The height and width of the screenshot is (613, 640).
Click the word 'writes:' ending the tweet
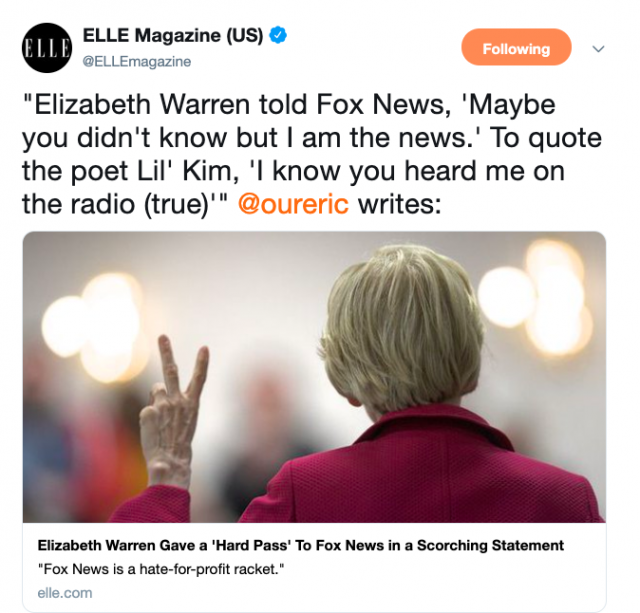[400, 204]
